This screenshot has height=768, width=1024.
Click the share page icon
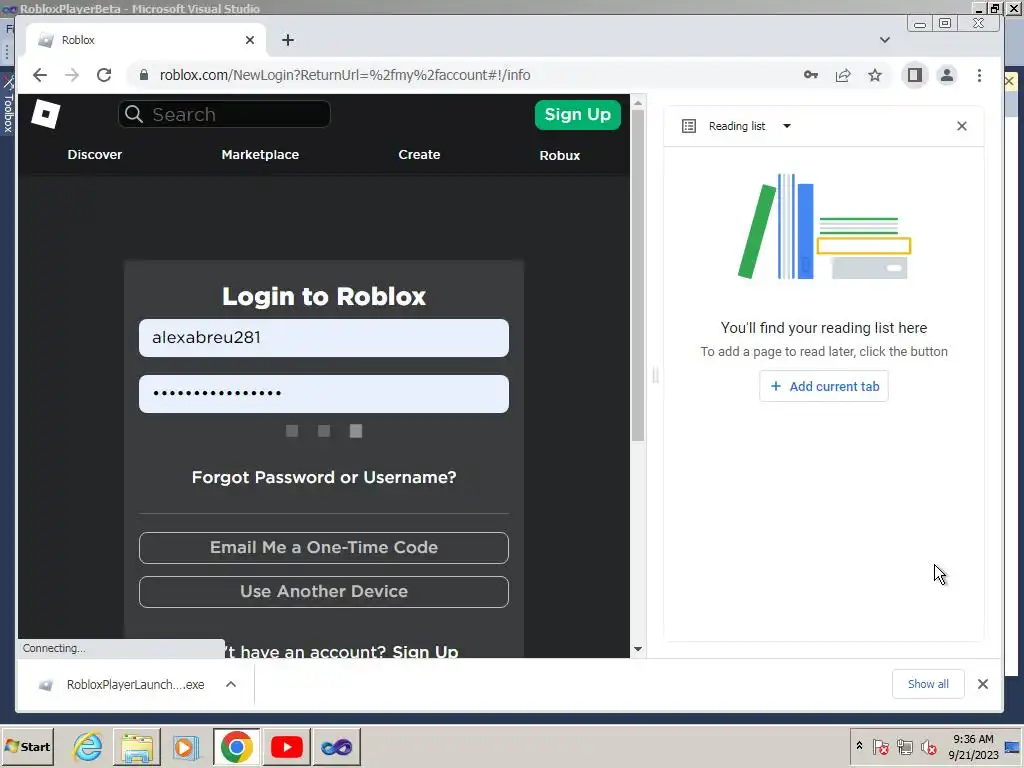pyautogui.click(x=843, y=75)
